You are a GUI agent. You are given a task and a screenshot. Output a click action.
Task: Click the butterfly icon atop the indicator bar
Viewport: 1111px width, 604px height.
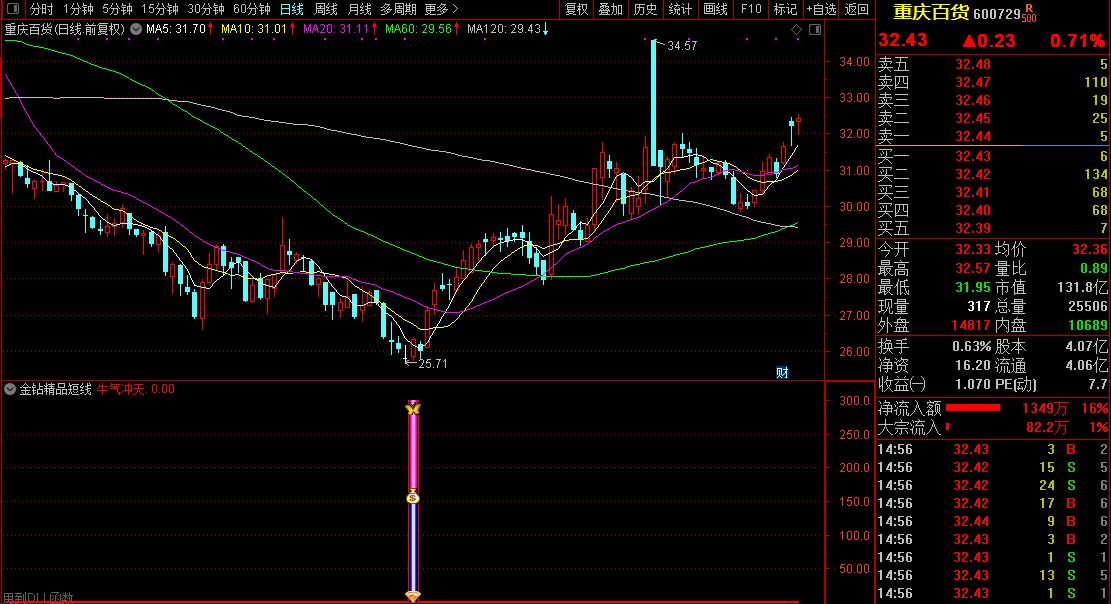[x=412, y=408]
